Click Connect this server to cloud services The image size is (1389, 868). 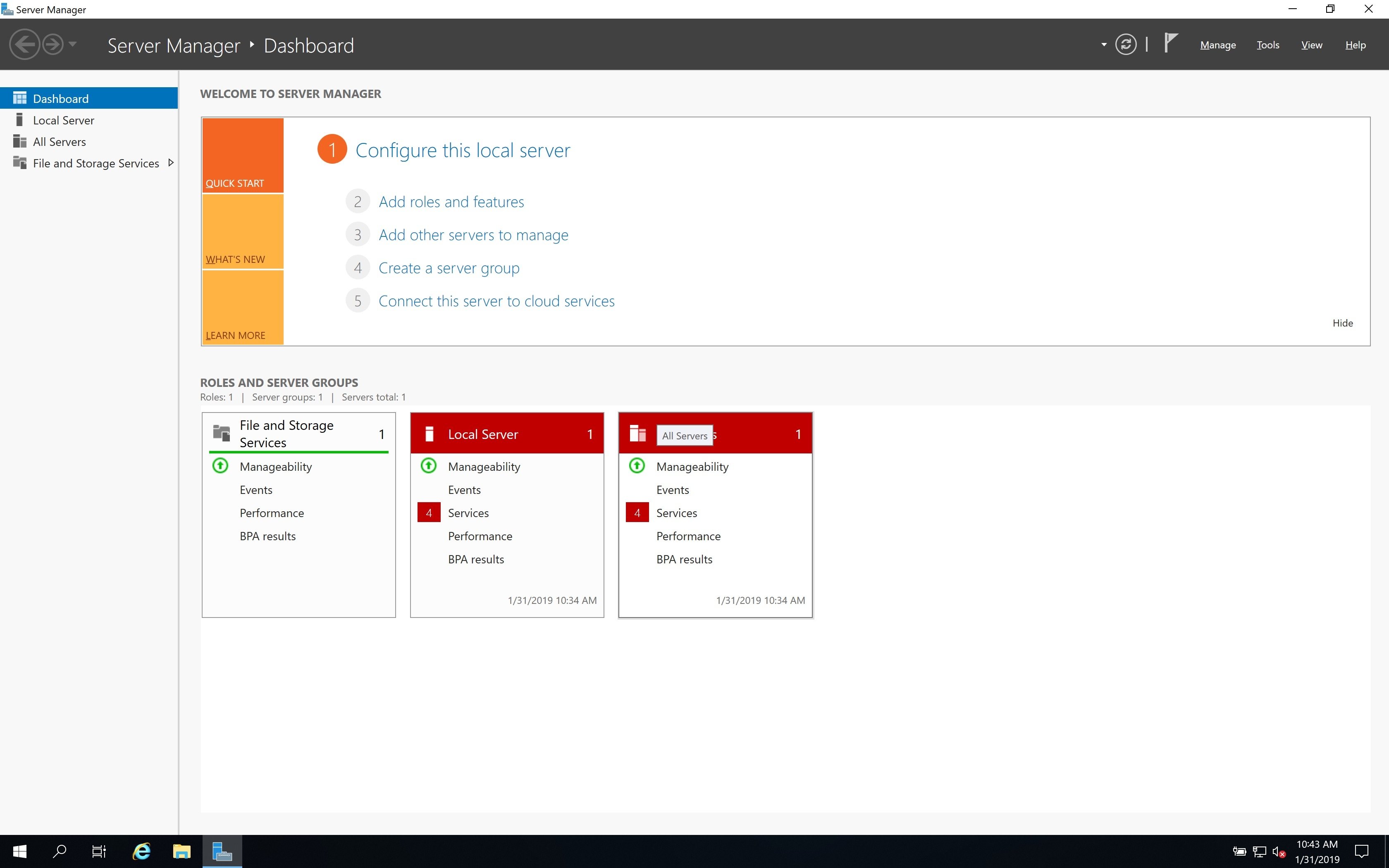(x=496, y=300)
